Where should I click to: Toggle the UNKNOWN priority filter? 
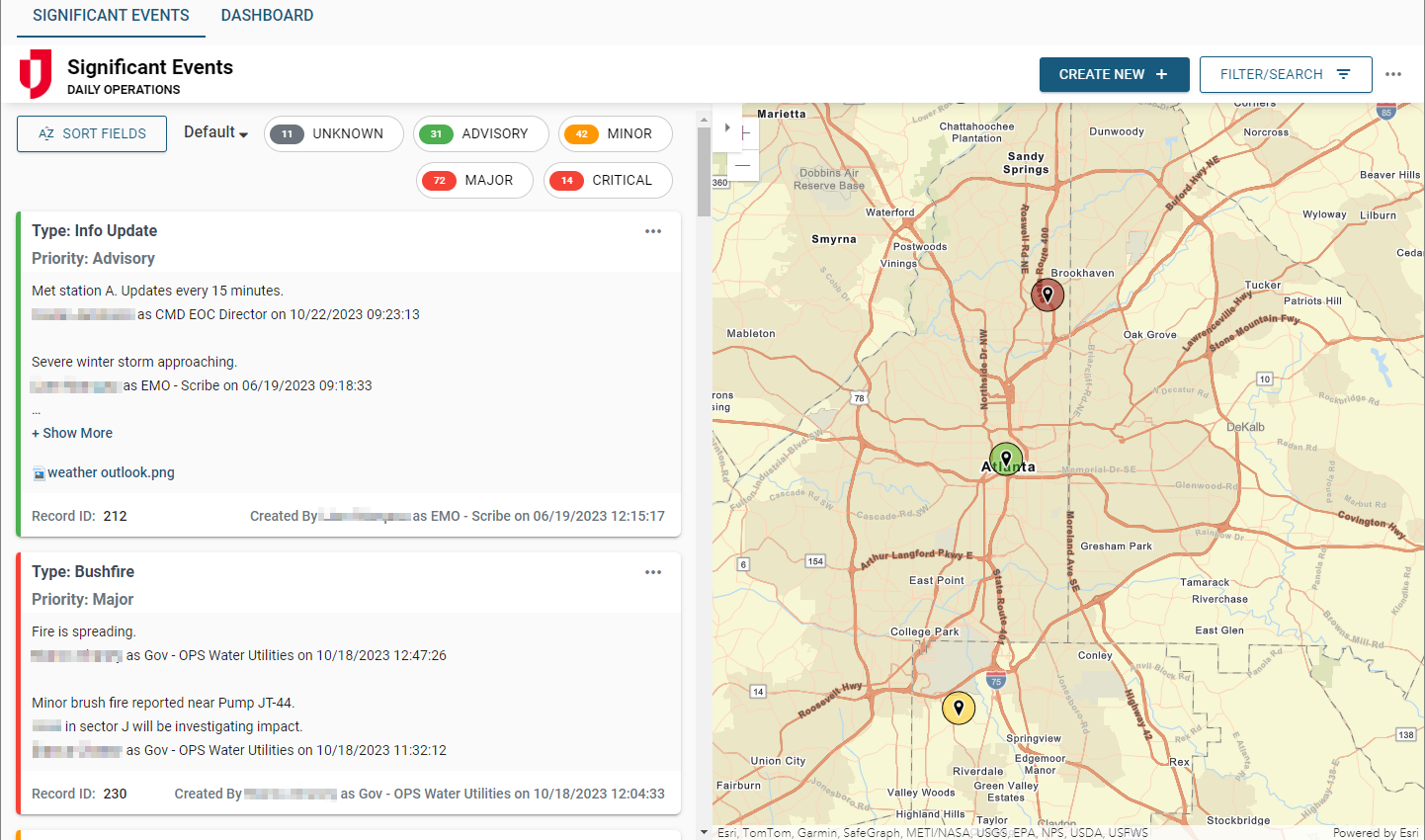(x=333, y=133)
